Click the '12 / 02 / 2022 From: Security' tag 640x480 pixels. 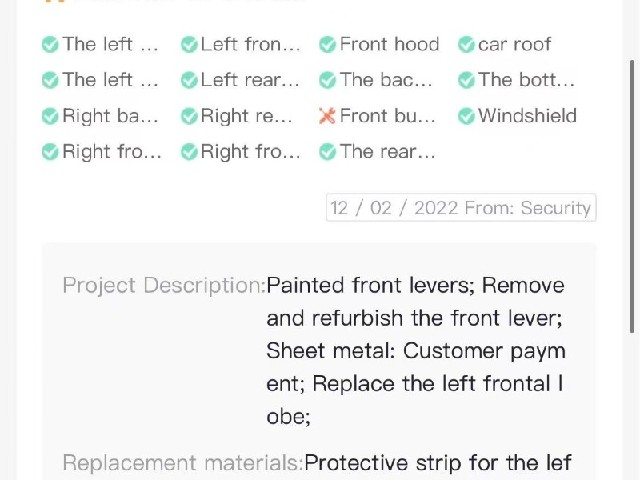[461, 208]
